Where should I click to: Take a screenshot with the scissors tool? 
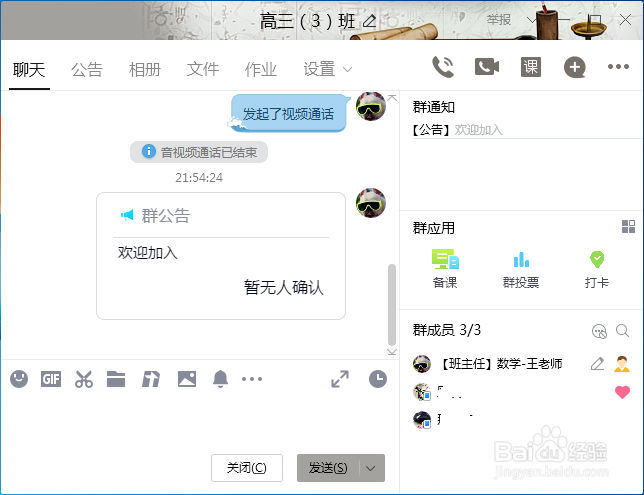(84, 379)
